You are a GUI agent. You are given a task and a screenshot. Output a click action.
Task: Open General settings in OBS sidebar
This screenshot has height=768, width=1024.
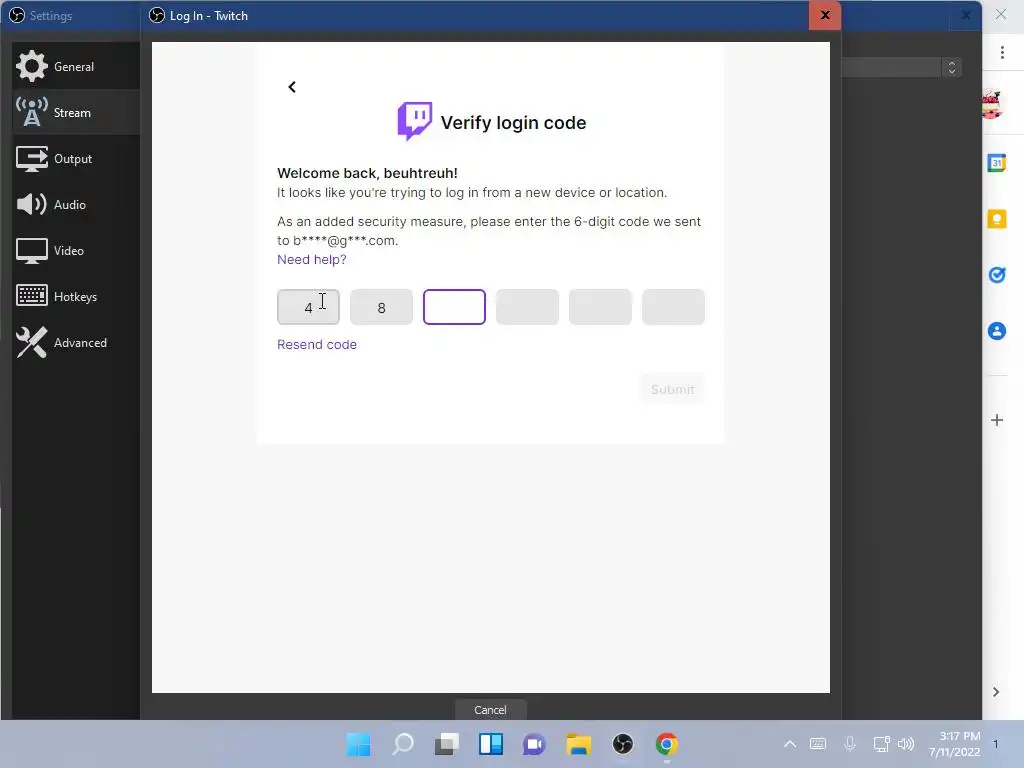tap(76, 66)
